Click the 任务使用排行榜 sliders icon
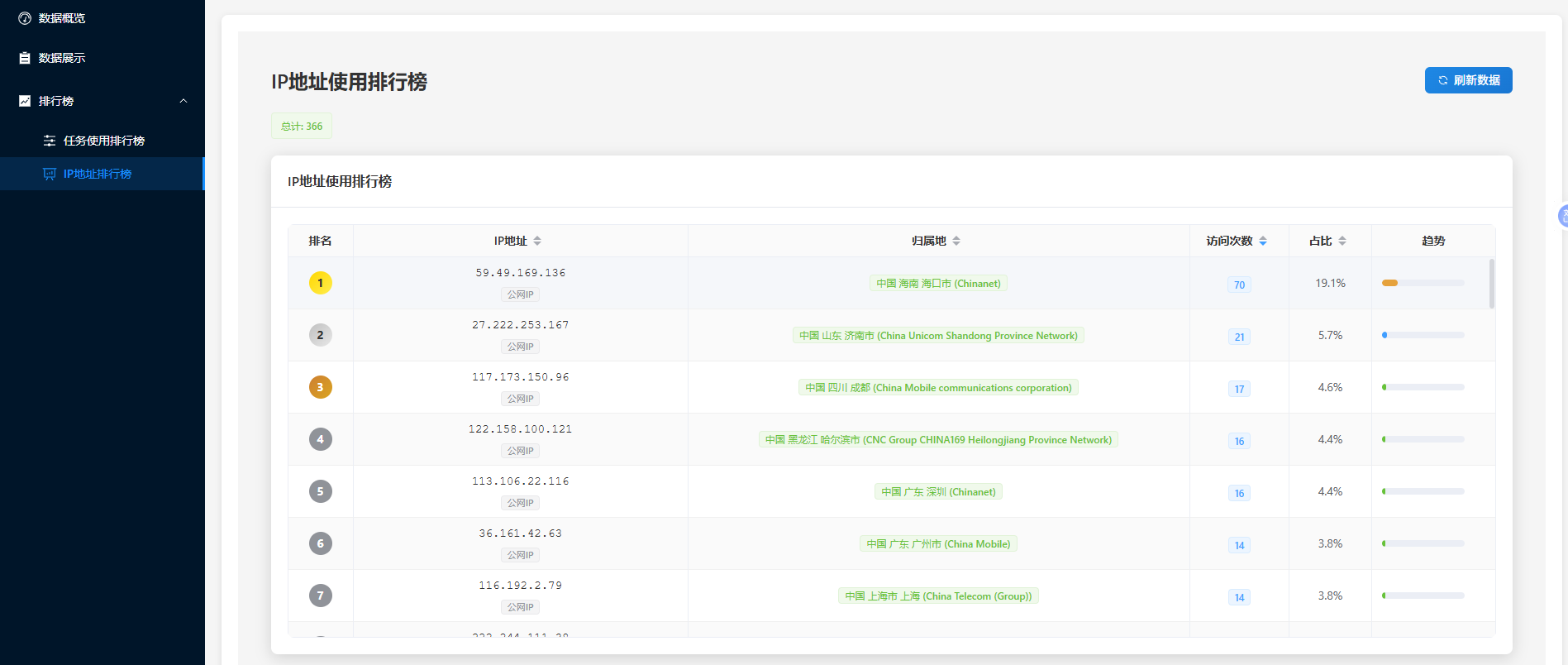Screen dimensions: 1568x665 pos(50,141)
